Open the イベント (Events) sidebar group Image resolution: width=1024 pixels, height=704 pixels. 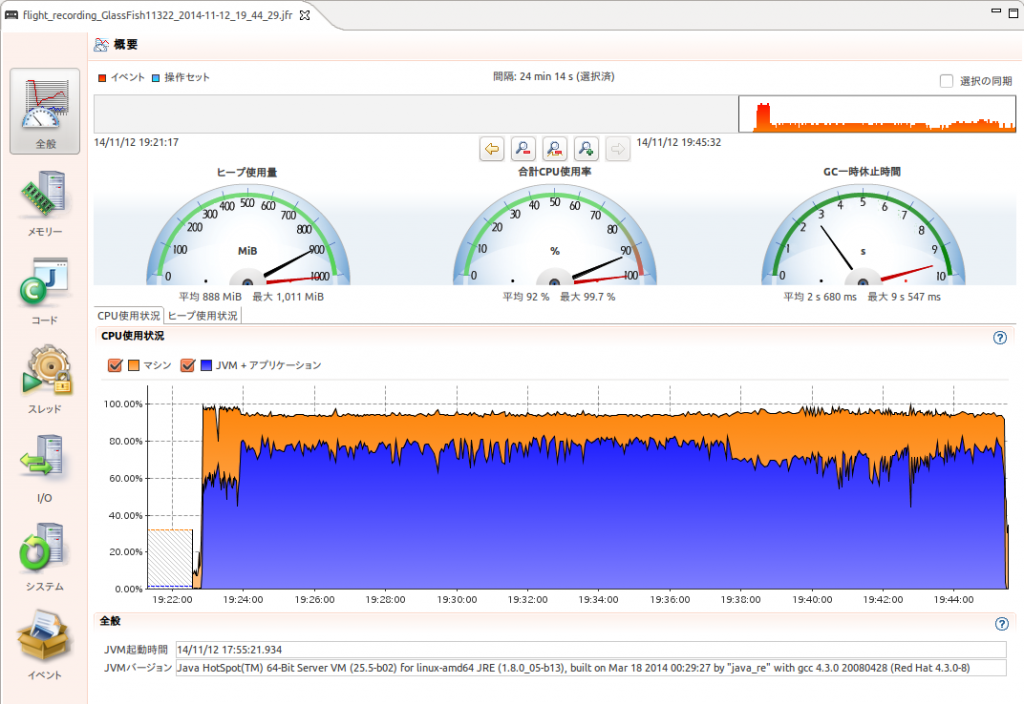[x=45, y=645]
